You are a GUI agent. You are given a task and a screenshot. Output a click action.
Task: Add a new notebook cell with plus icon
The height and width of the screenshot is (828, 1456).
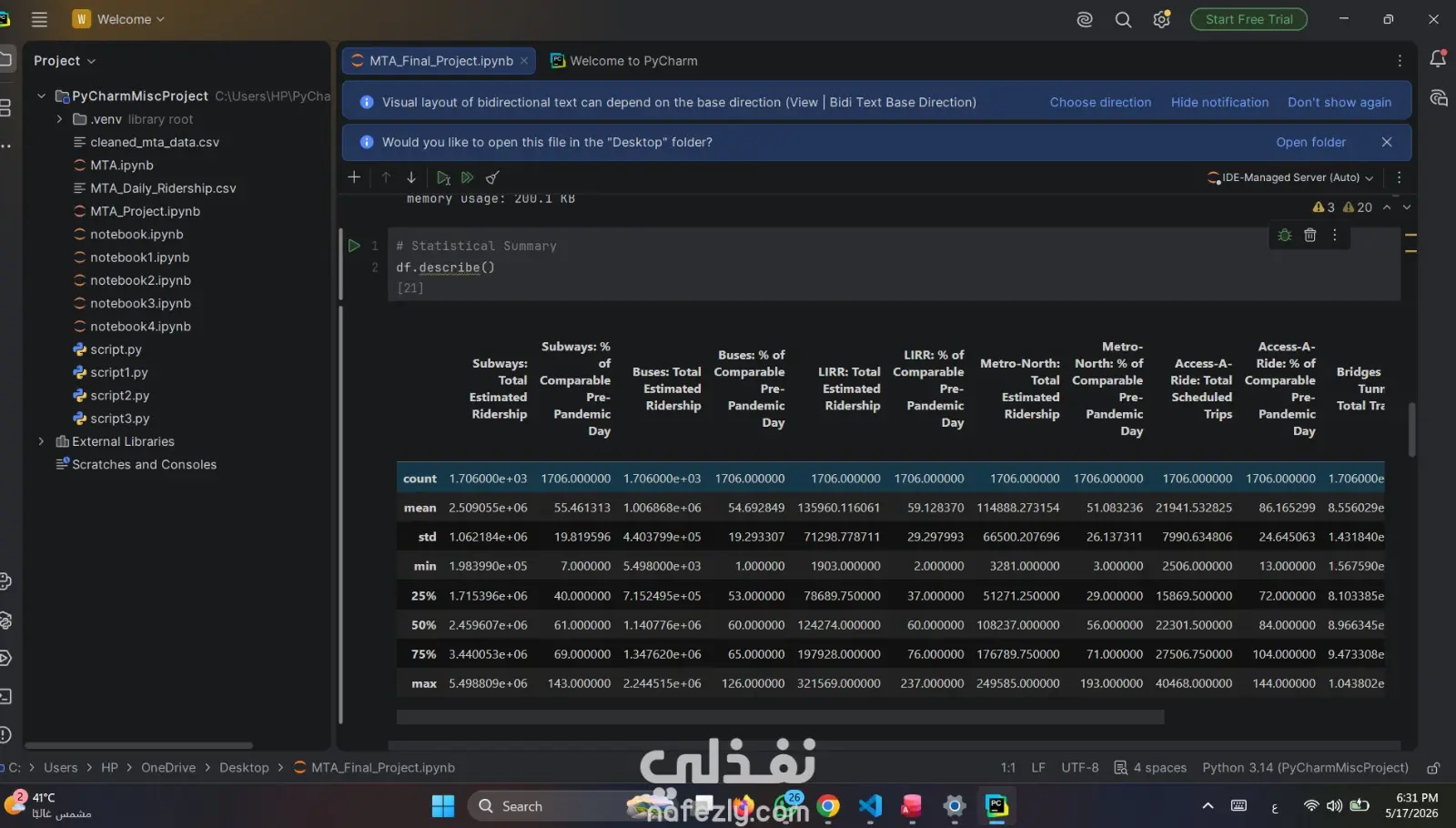pyautogui.click(x=354, y=177)
